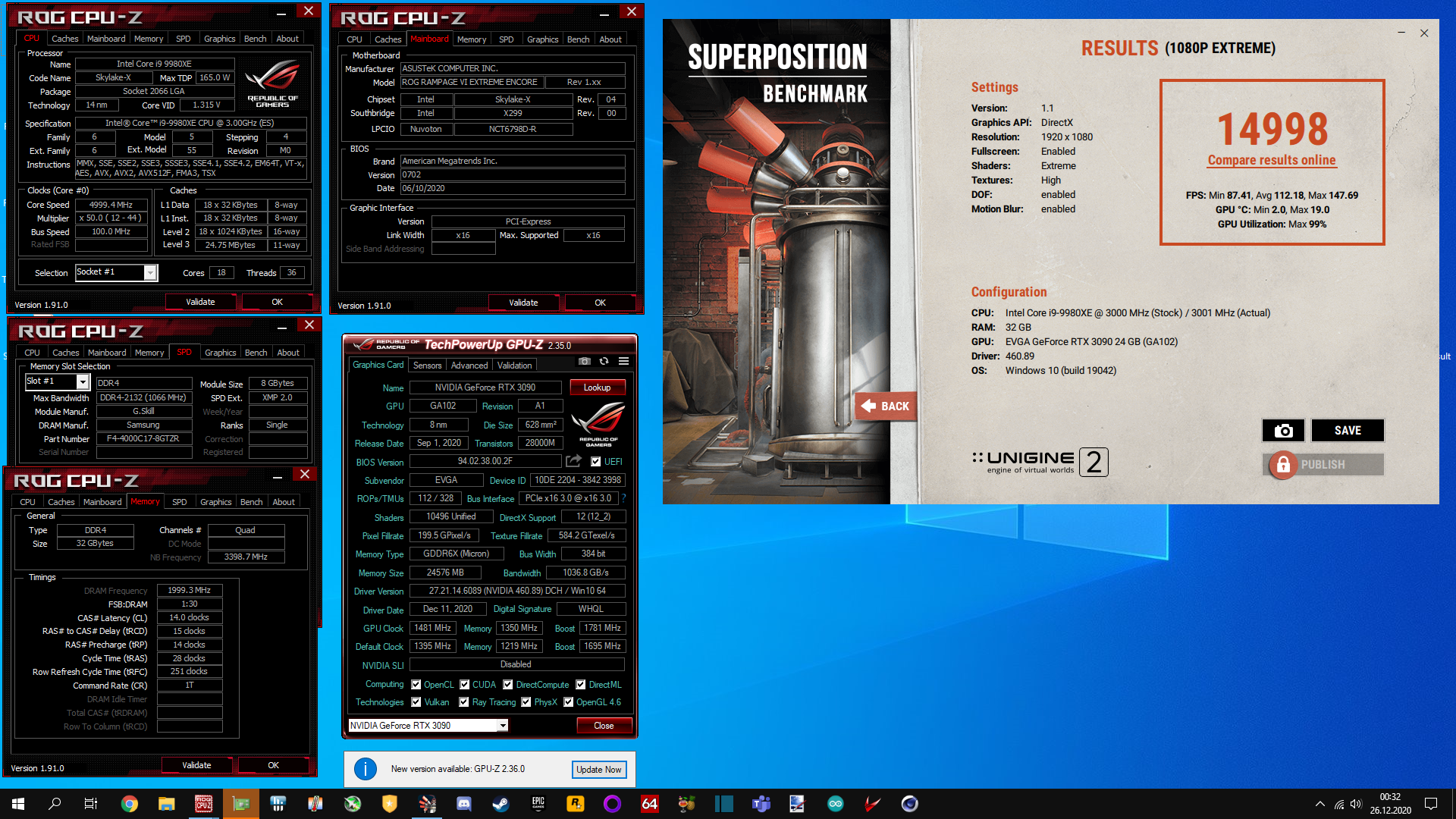Click the BIOS export share icon
This screenshot has height=819, width=1456.
pyautogui.click(x=573, y=461)
